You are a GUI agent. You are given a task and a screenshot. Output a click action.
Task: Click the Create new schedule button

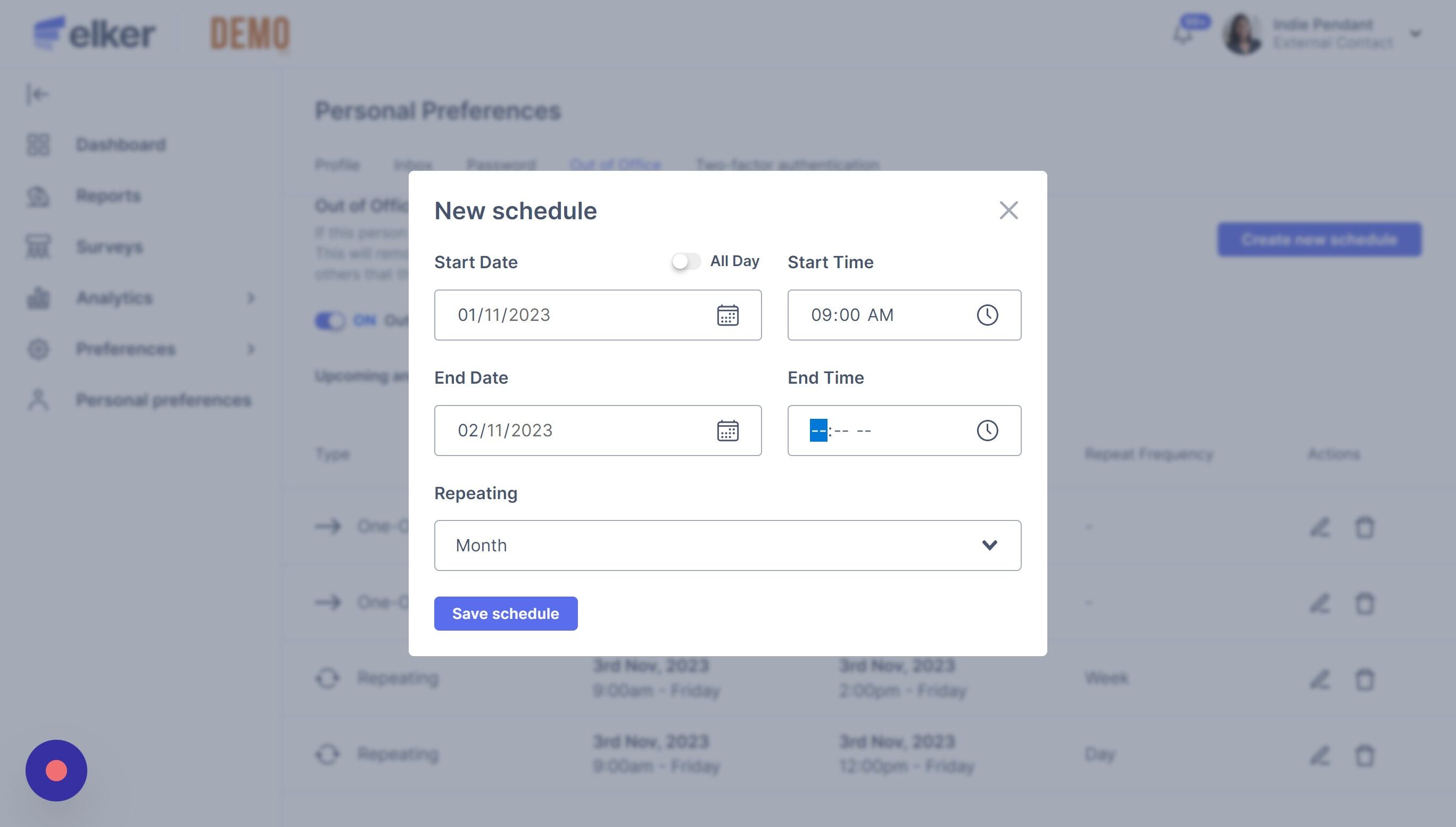(x=1319, y=239)
